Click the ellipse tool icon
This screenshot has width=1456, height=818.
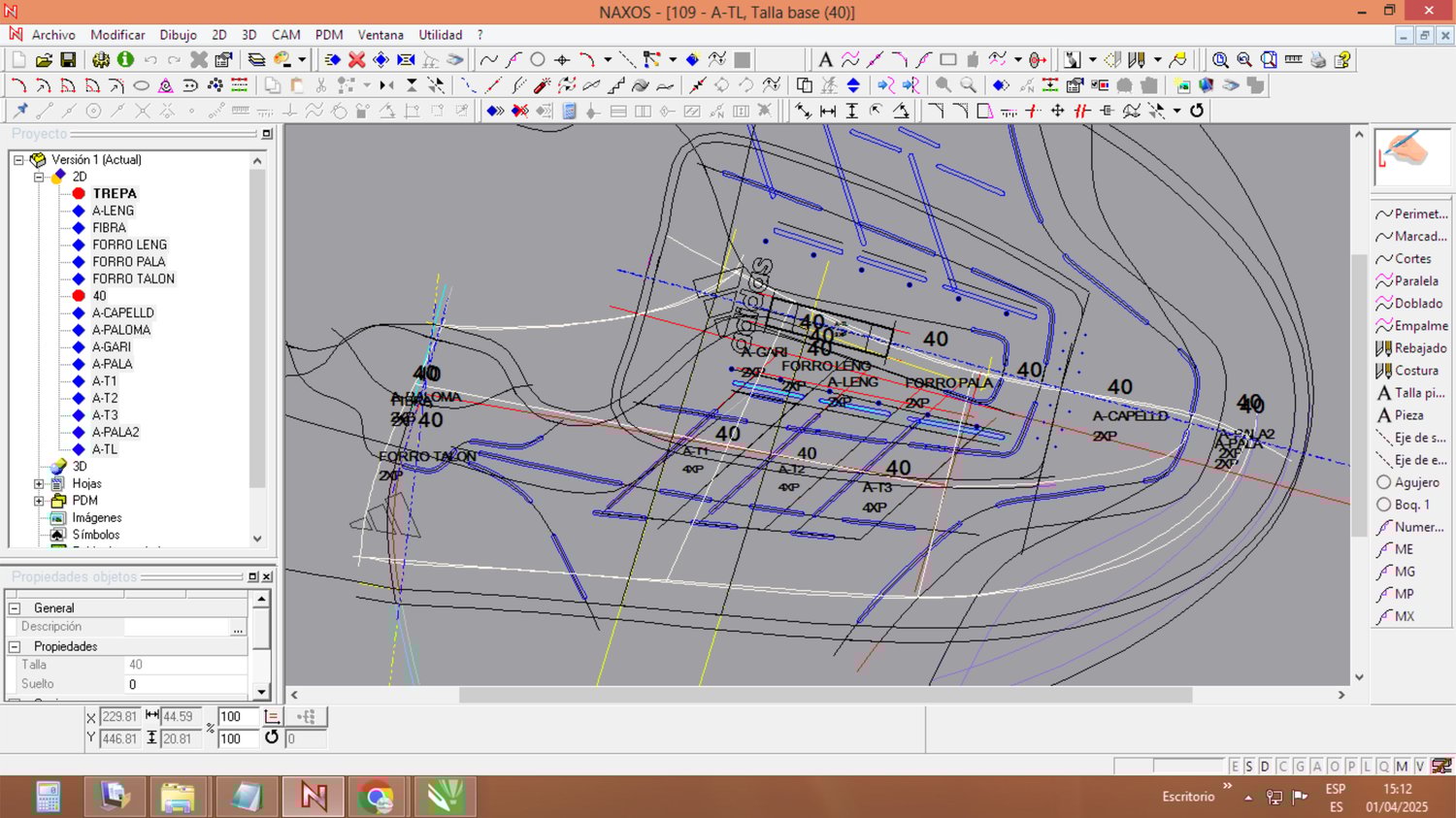[141, 85]
